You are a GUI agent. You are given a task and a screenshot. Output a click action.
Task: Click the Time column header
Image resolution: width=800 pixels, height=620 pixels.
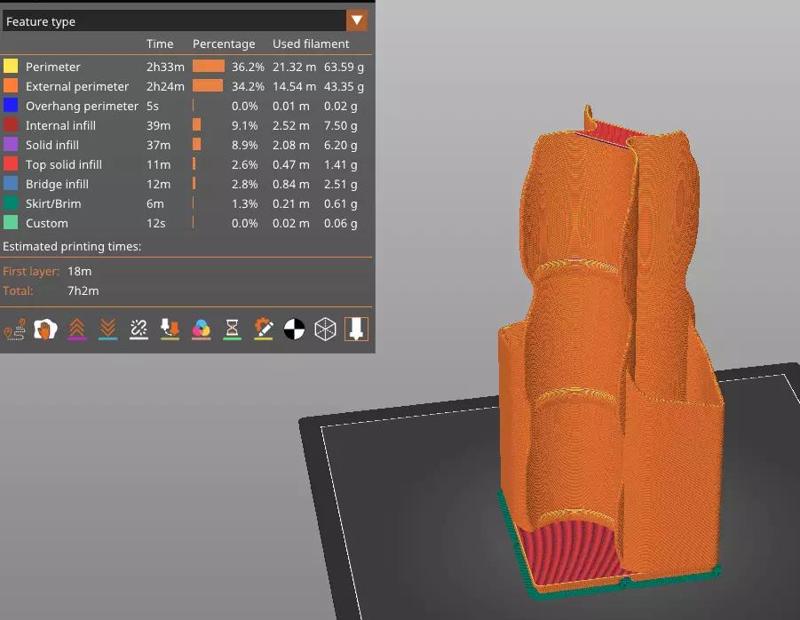pos(160,44)
